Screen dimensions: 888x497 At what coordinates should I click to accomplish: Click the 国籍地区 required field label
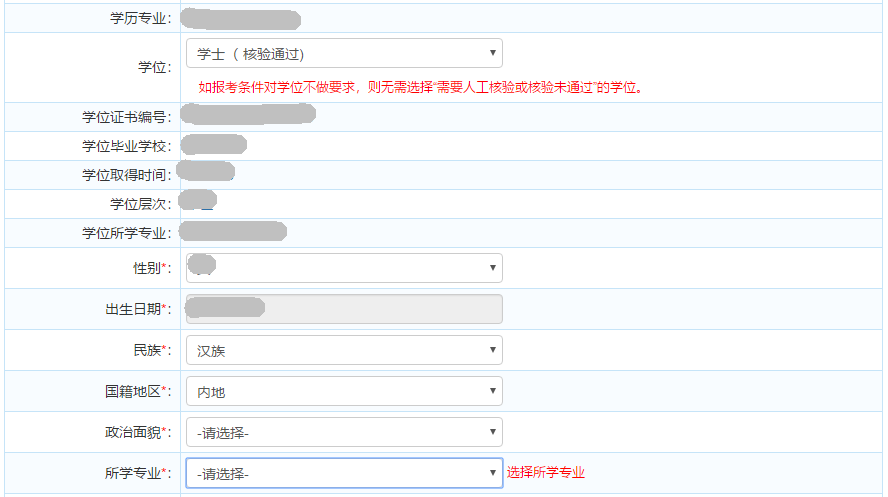pos(131,392)
